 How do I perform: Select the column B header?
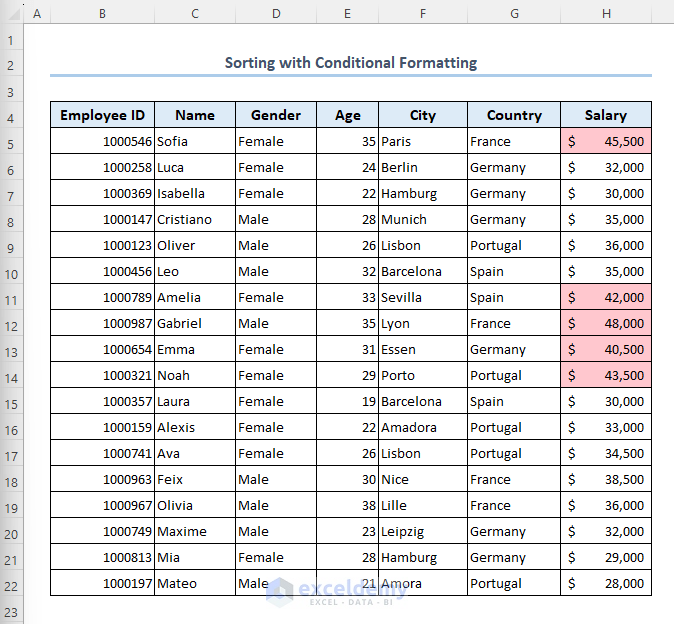click(x=102, y=14)
